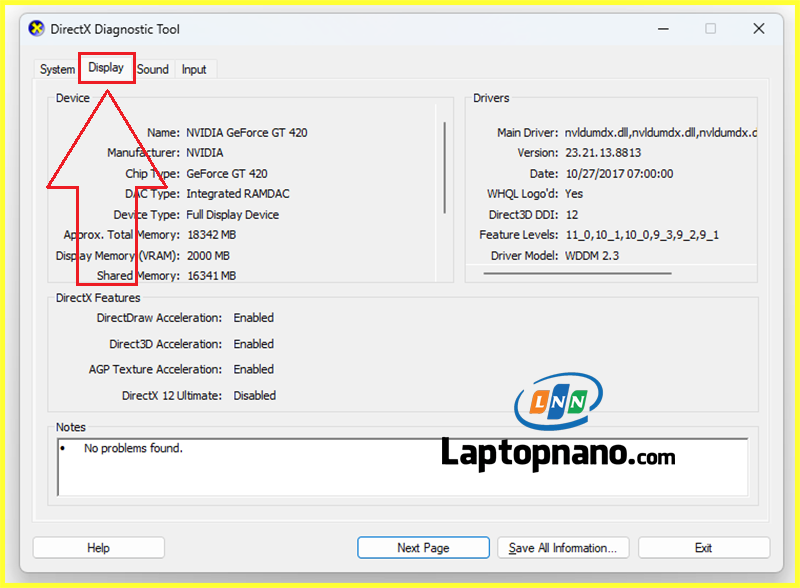Select the Display tab
Viewport: 800px width, 588px height.
point(106,68)
